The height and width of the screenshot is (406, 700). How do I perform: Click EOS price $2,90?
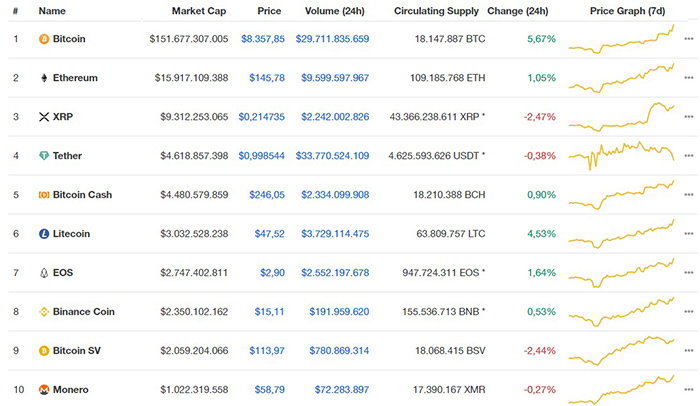pos(272,272)
